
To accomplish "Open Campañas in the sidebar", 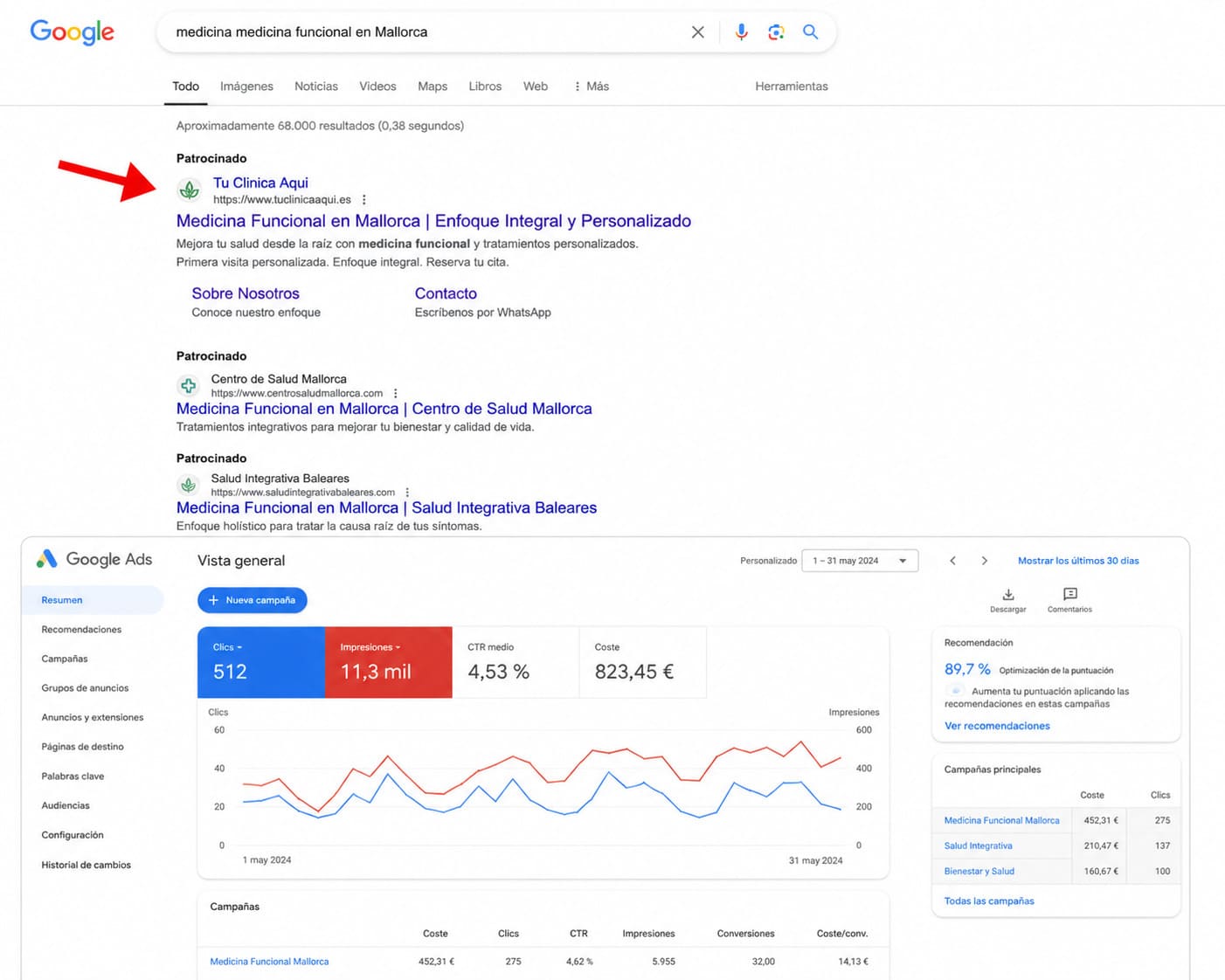I will tap(65, 659).
